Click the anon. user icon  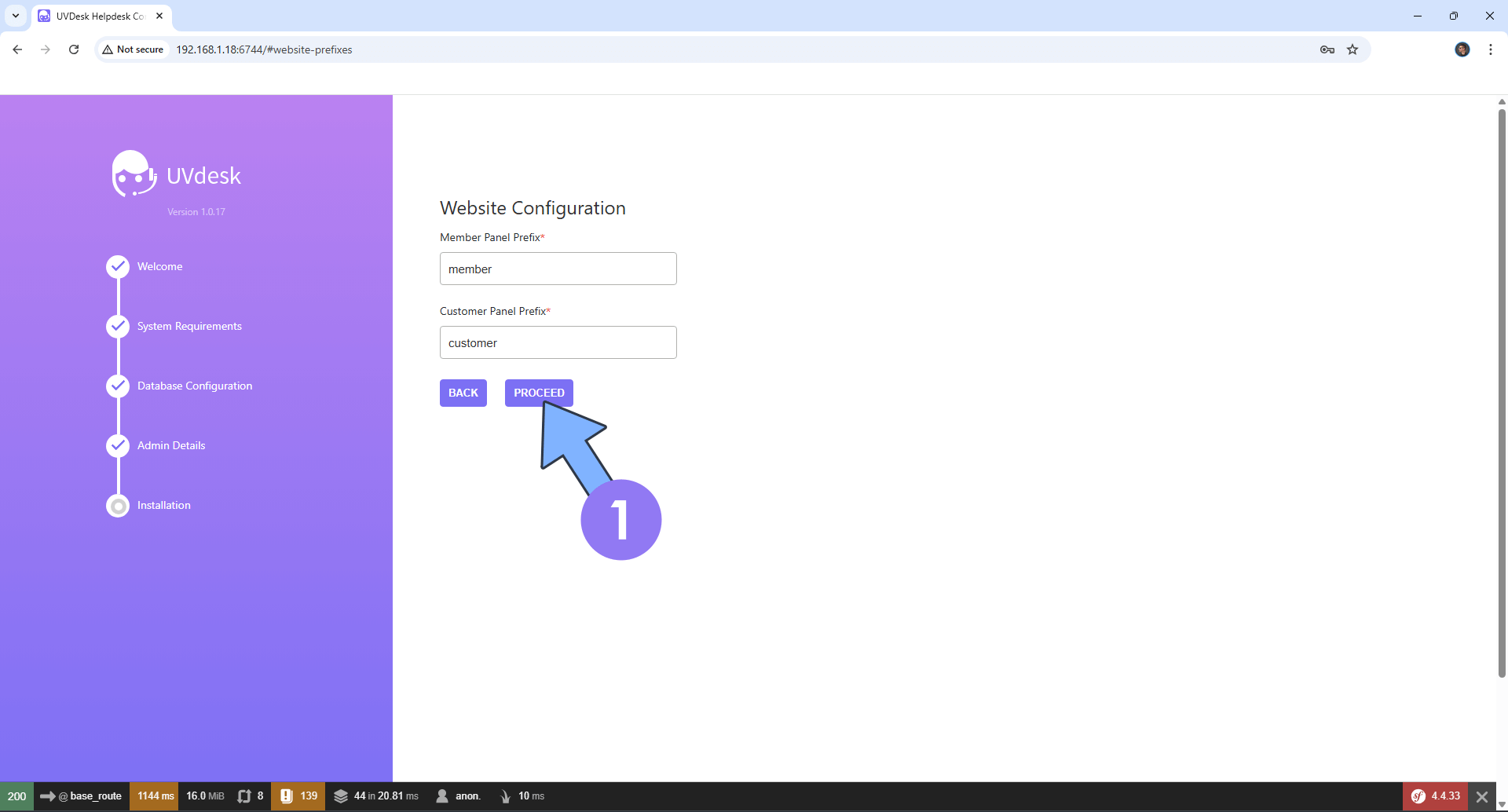(442, 796)
